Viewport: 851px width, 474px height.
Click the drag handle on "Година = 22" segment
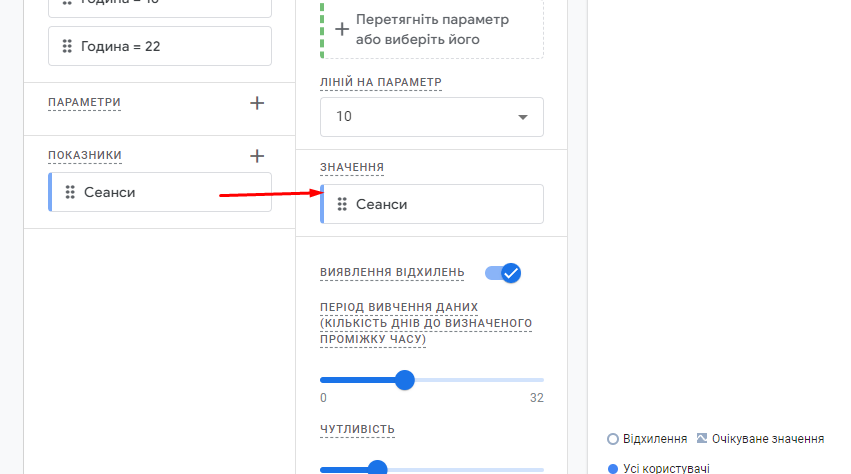coord(67,46)
